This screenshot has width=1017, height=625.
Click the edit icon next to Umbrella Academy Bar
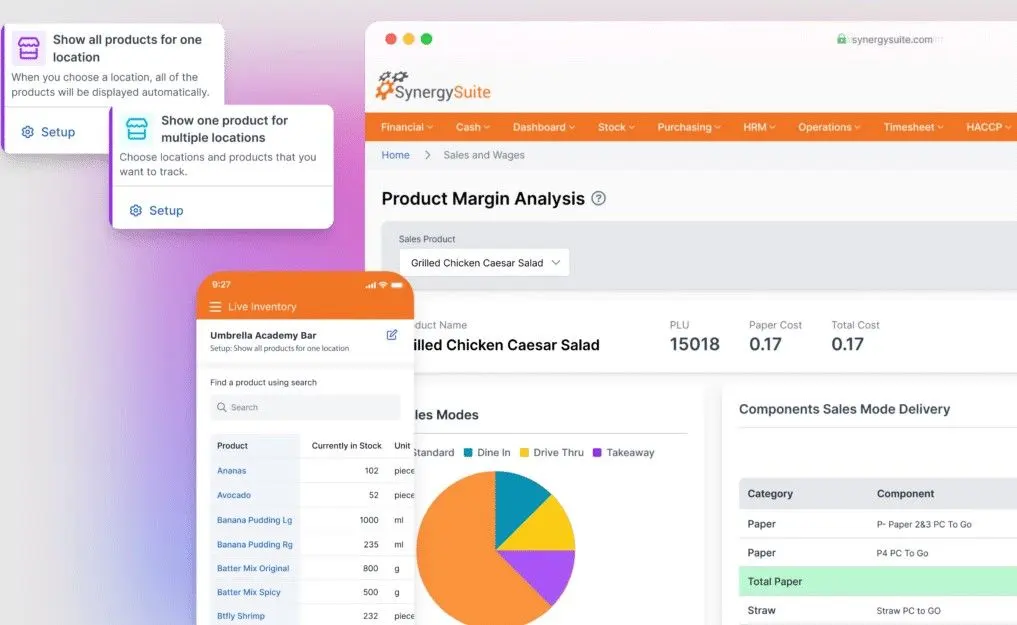[x=392, y=335]
